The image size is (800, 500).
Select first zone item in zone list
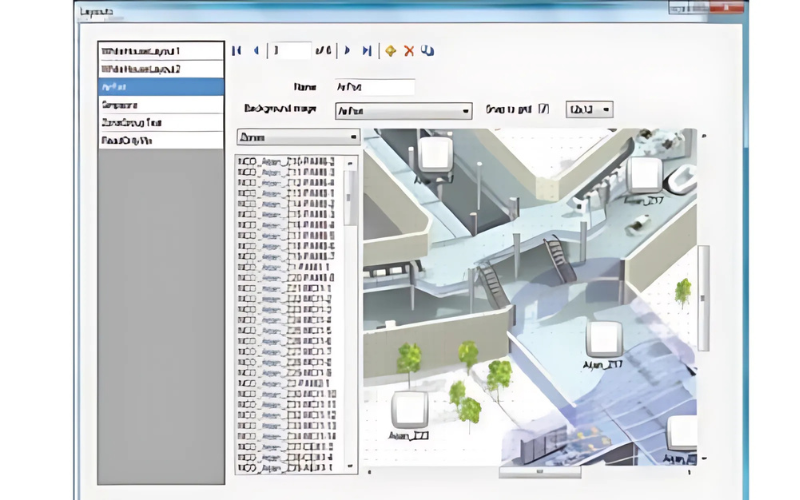pos(290,162)
